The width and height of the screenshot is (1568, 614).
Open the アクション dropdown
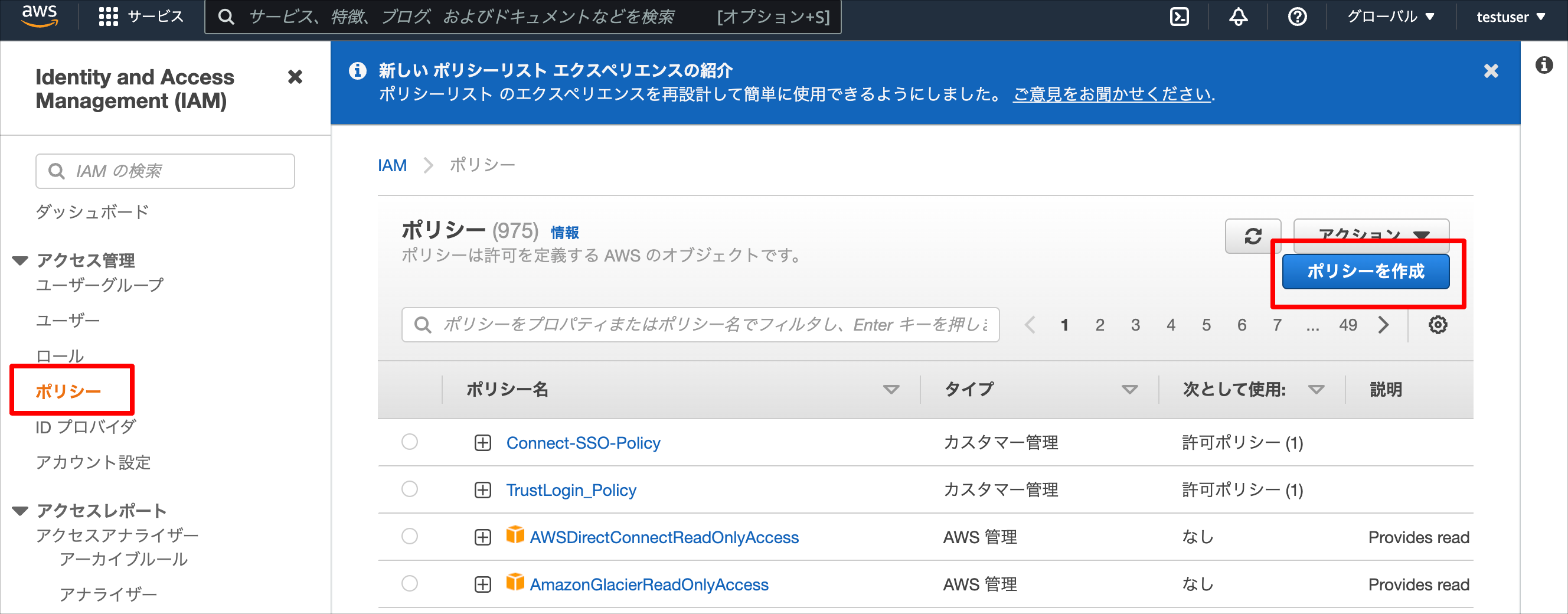[1371, 236]
